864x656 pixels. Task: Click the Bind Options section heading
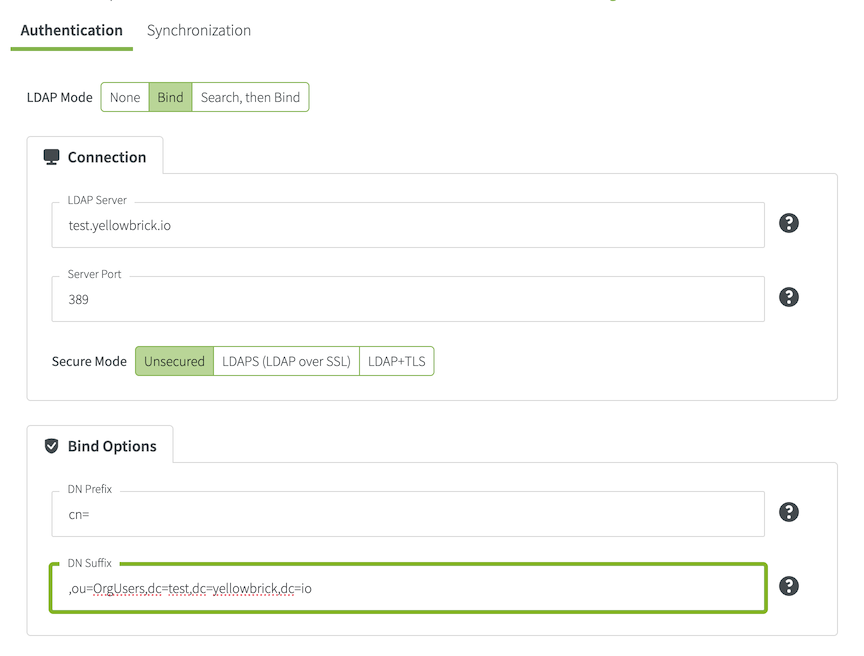tap(112, 446)
